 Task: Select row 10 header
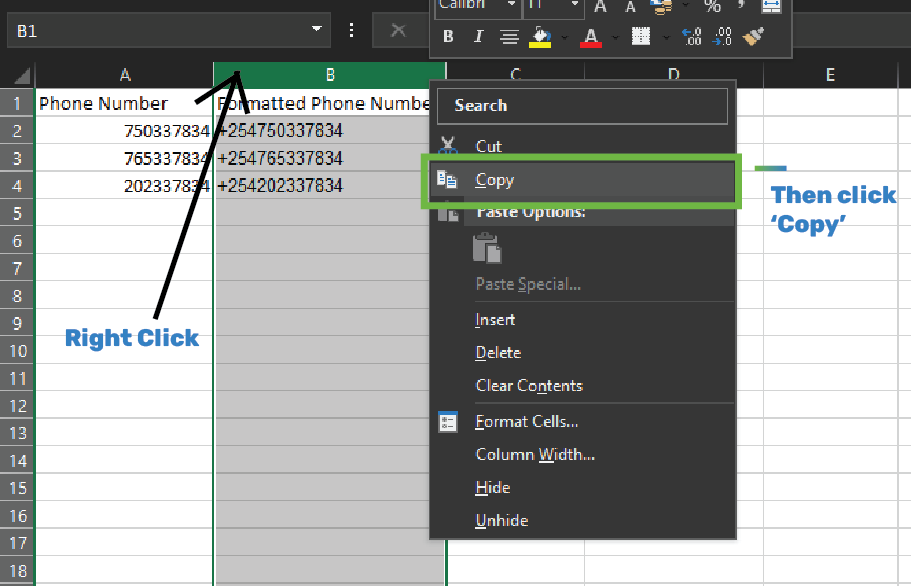pyautogui.click(x=17, y=351)
